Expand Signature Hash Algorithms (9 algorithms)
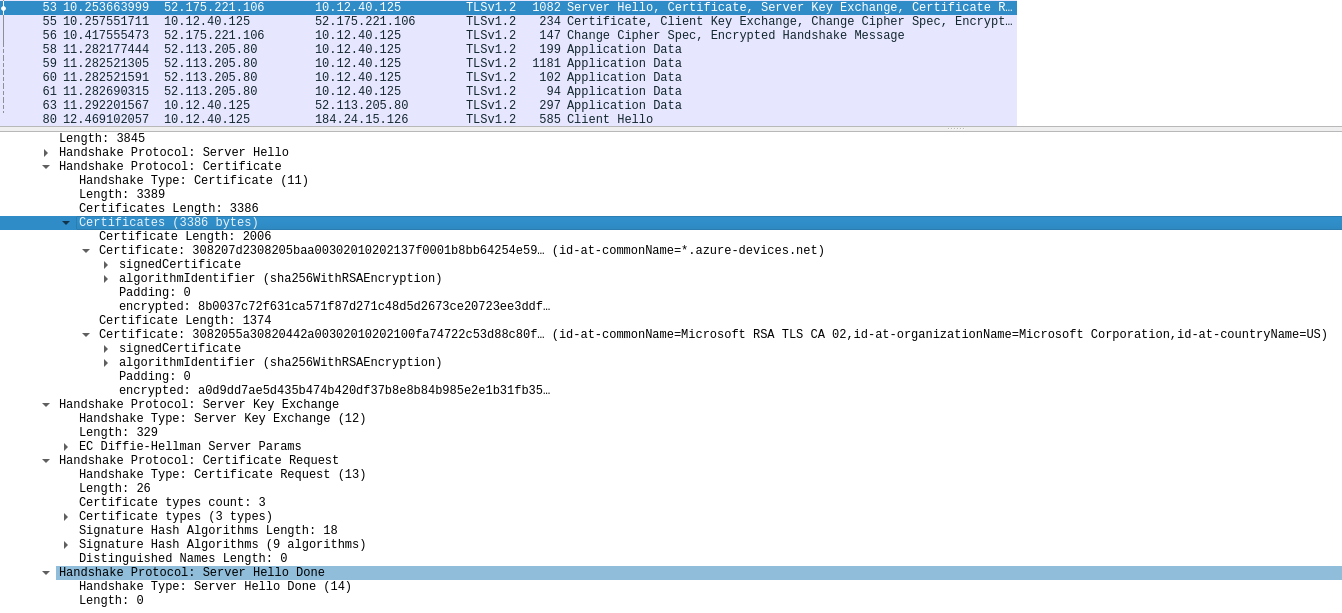Screen dimensions: 1342x613 pos(66,545)
